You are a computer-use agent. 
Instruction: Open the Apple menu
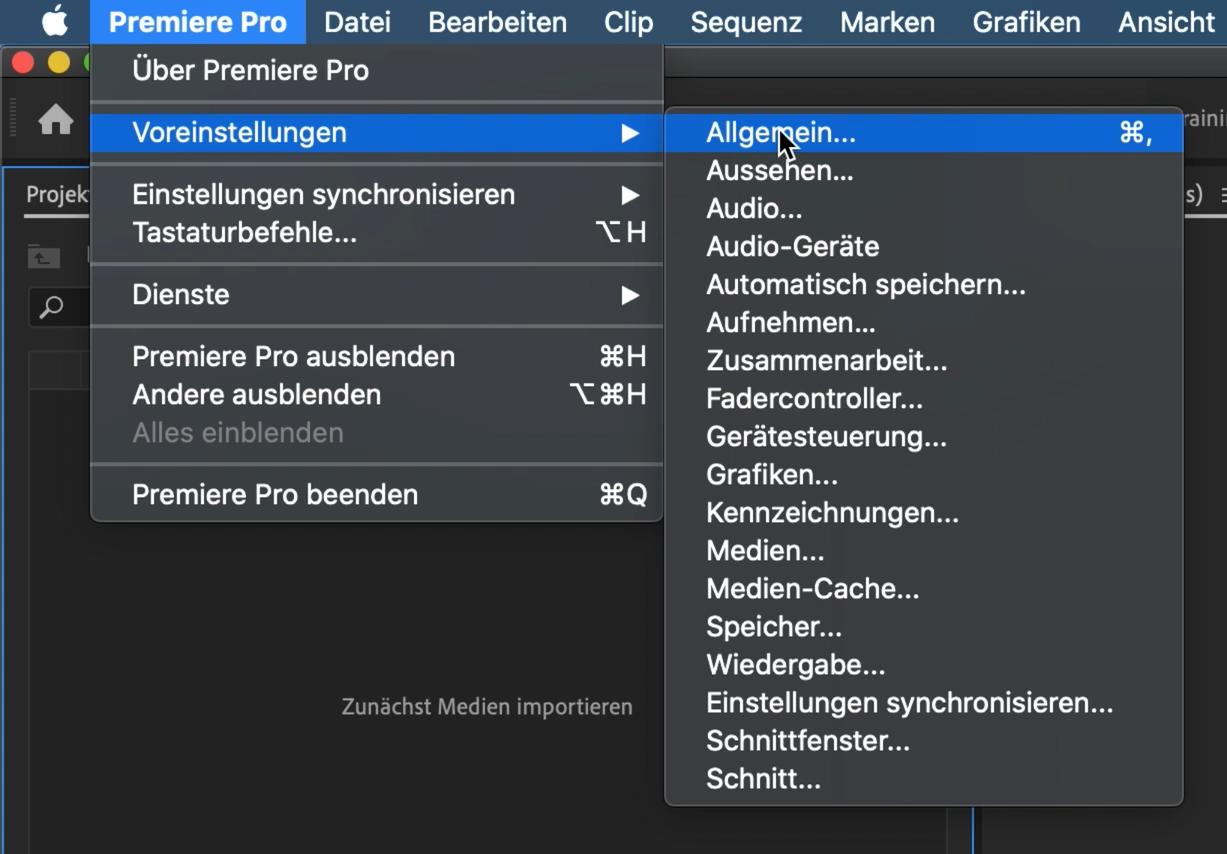click(54, 21)
